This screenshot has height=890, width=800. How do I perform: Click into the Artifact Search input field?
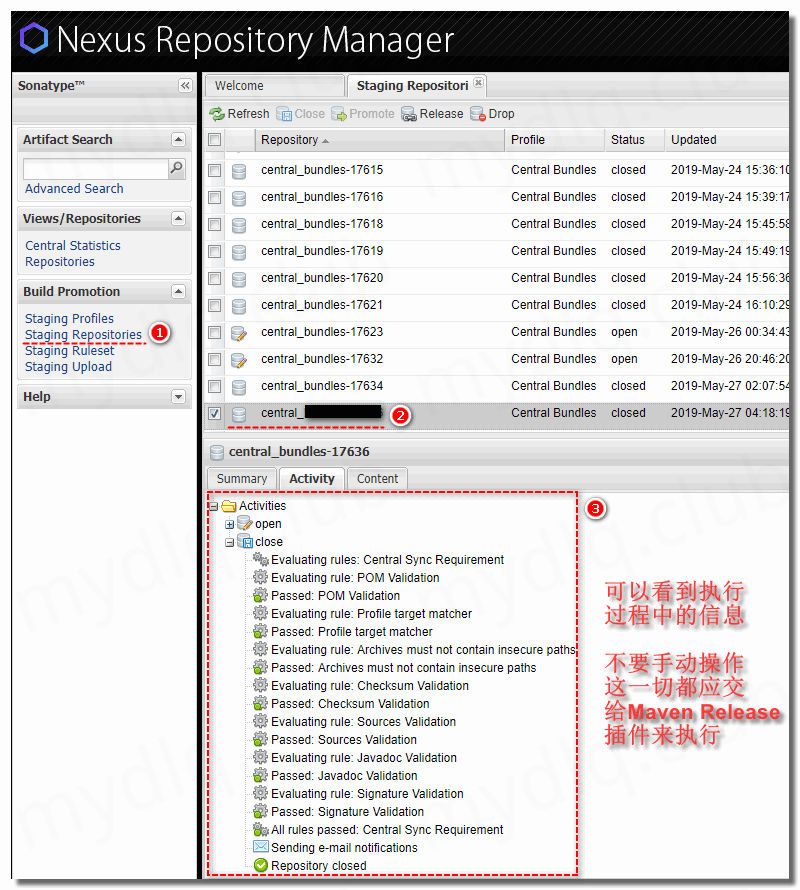(x=96, y=169)
